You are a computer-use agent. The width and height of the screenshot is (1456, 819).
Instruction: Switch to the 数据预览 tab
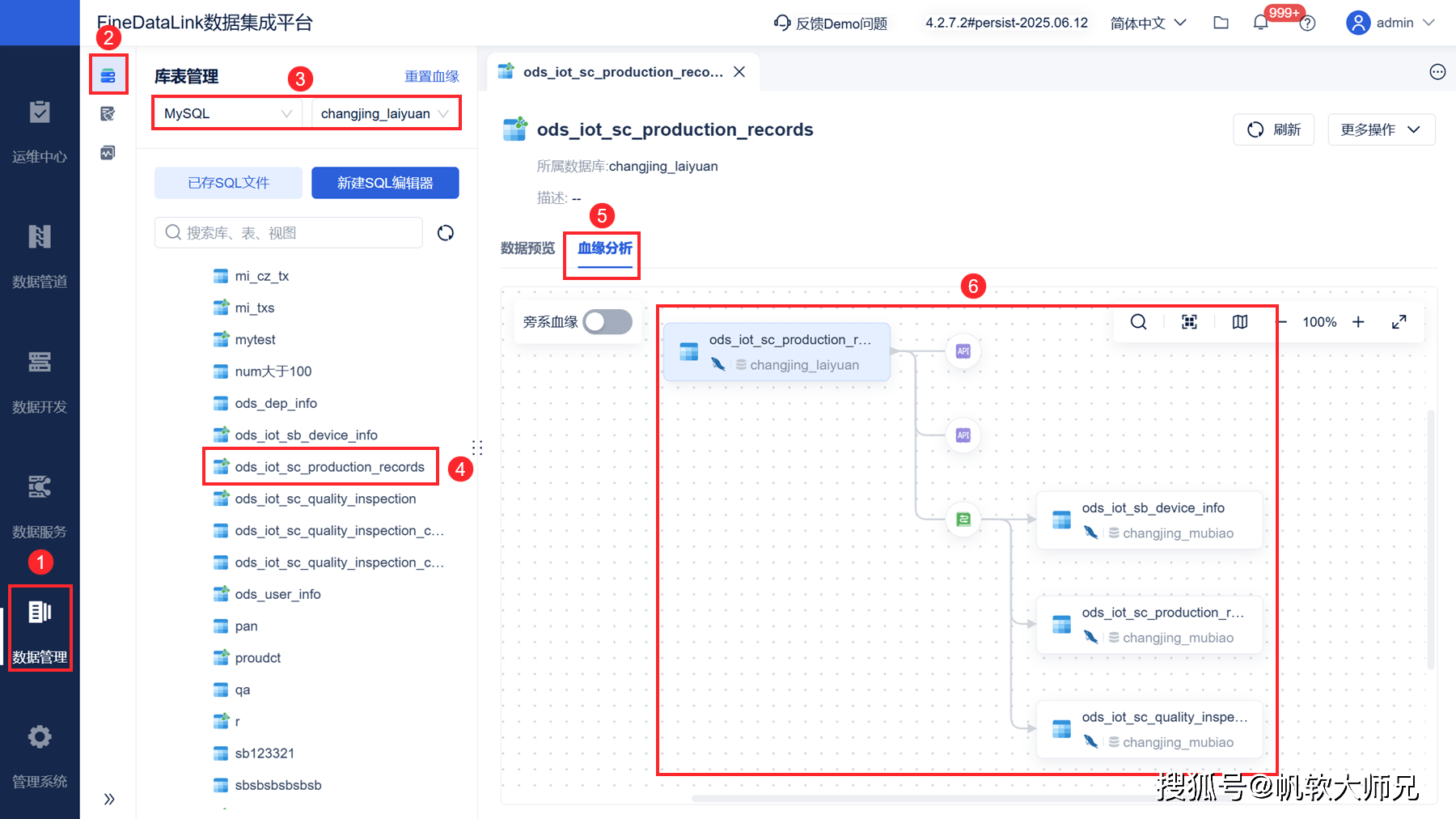[527, 248]
